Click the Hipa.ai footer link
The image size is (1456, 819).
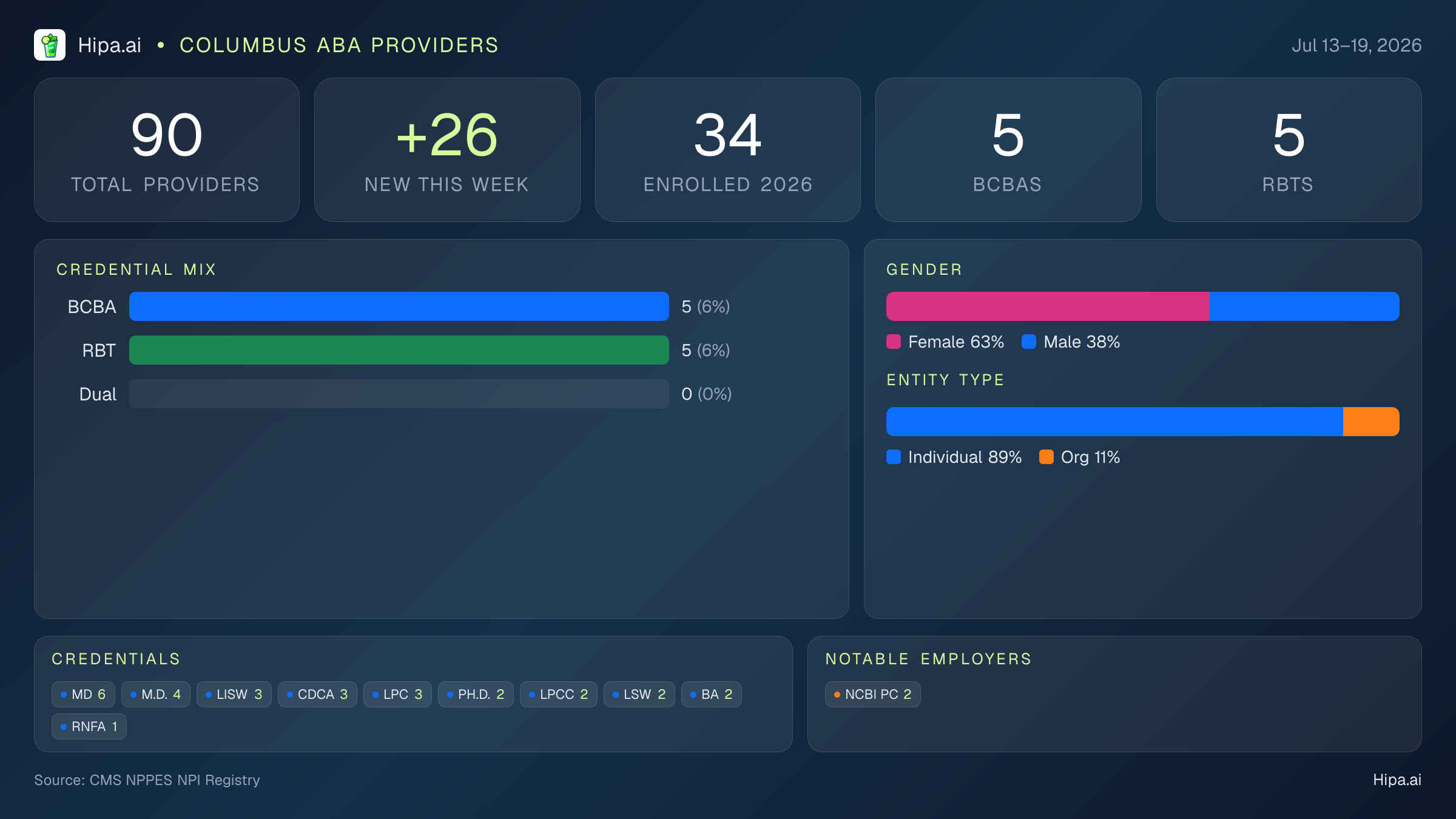click(1397, 780)
